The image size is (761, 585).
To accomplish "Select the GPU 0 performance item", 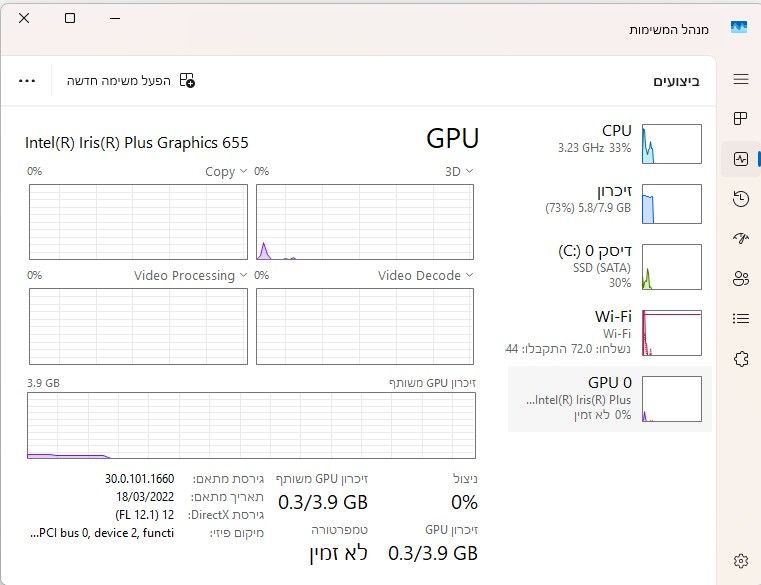I will (610, 399).
